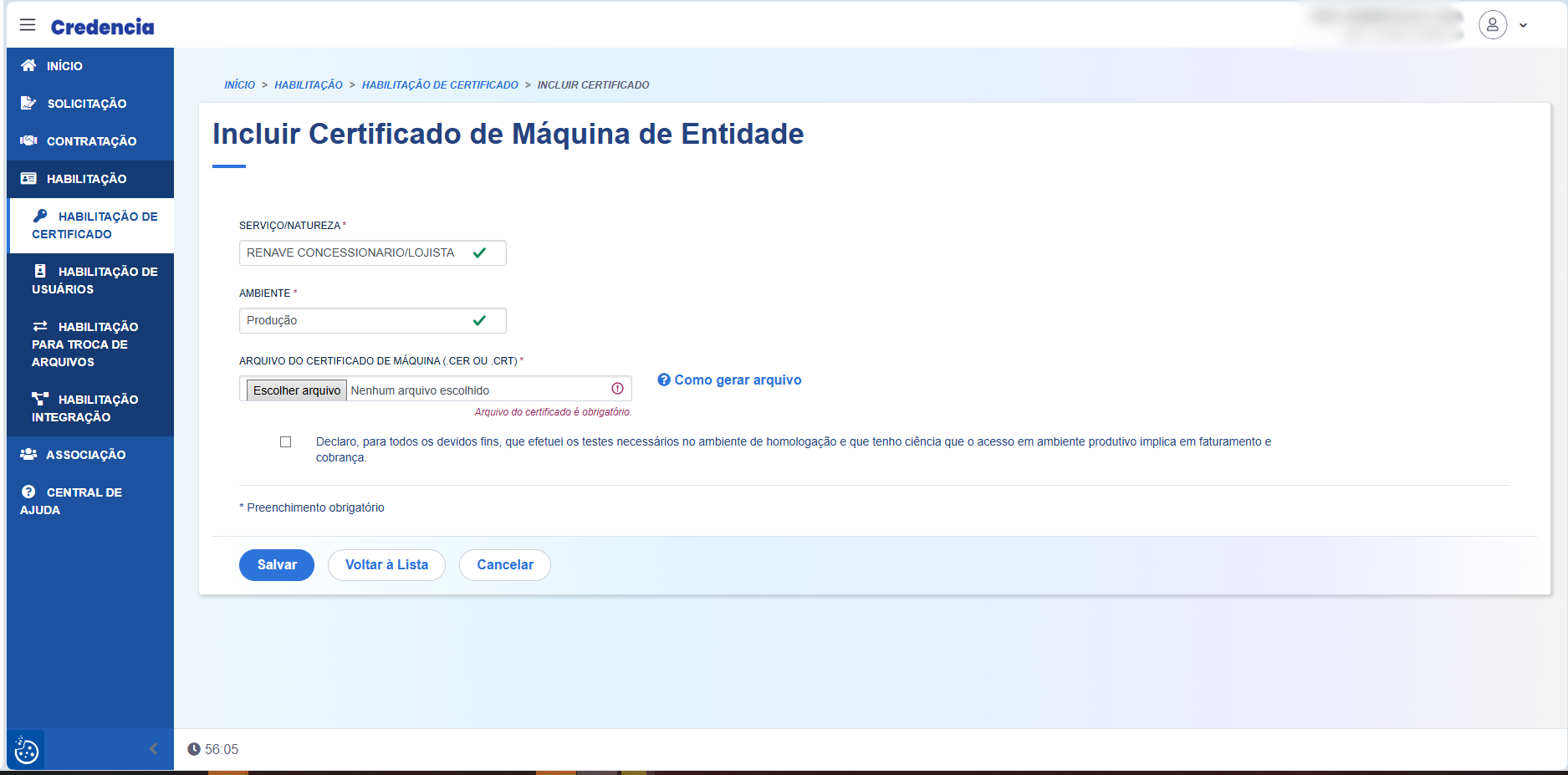This screenshot has height=775, width=1568.
Task: Open Habilitação Integração submenu
Action: [x=90, y=408]
